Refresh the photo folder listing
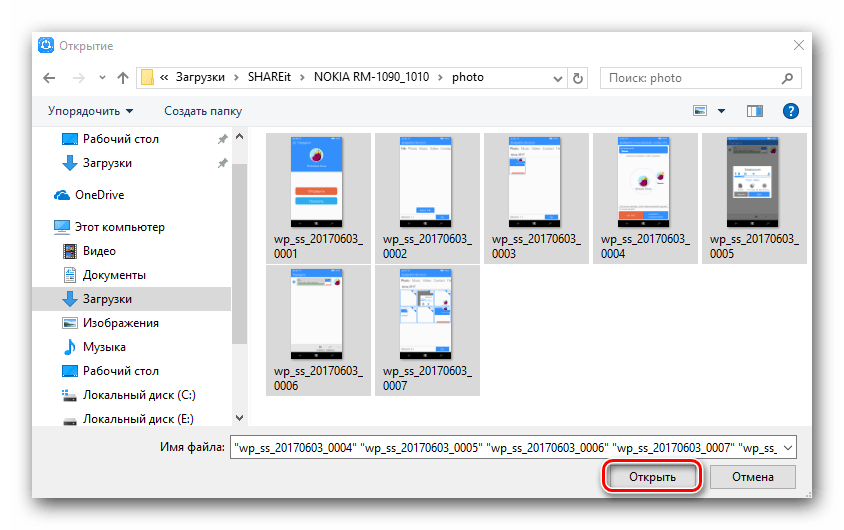844x530 pixels. click(x=578, y=78)
